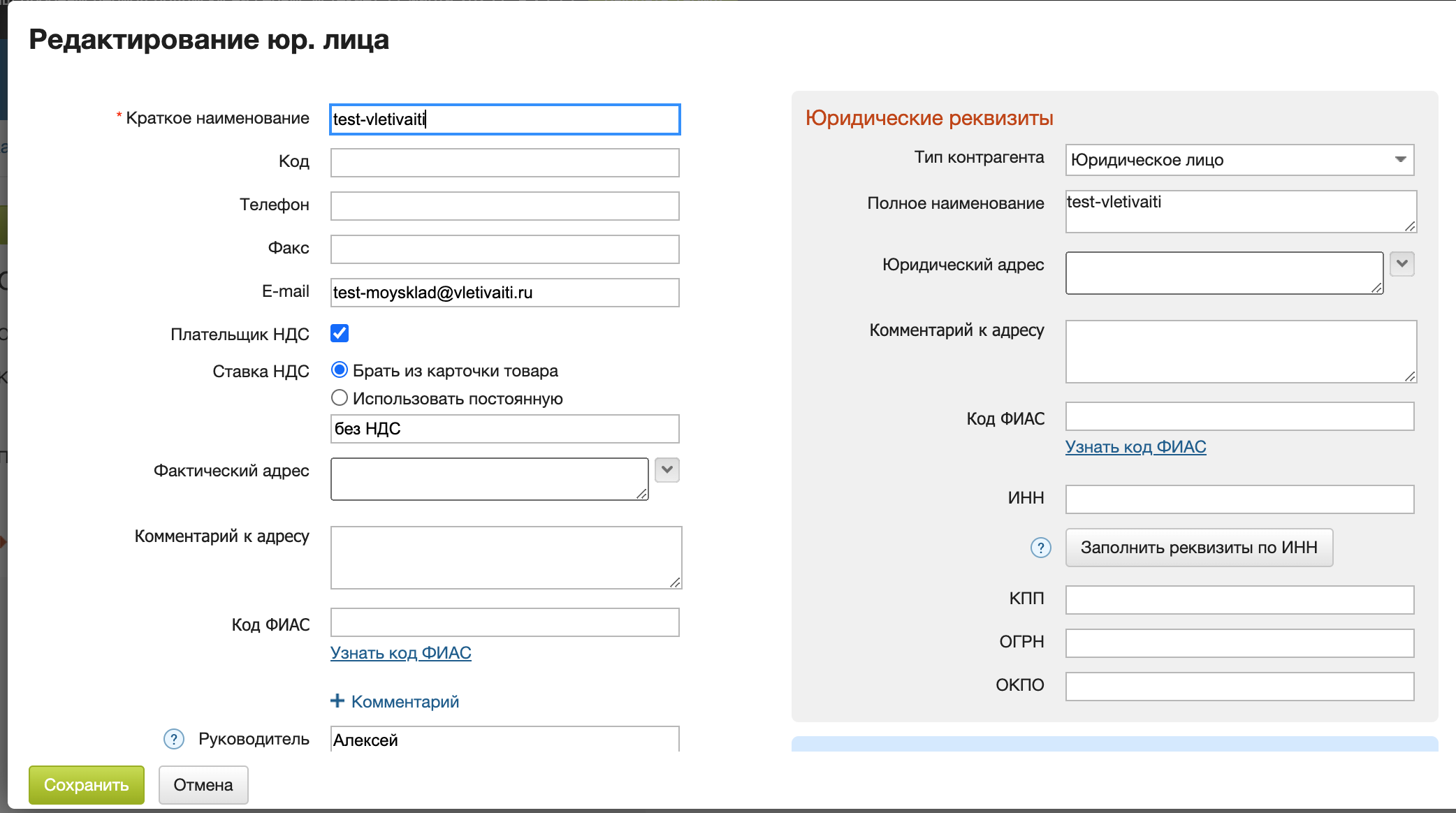The image size is (1456, 813).
Task: Open Тип контрагента dropdown
Action: pos(1239,160)
